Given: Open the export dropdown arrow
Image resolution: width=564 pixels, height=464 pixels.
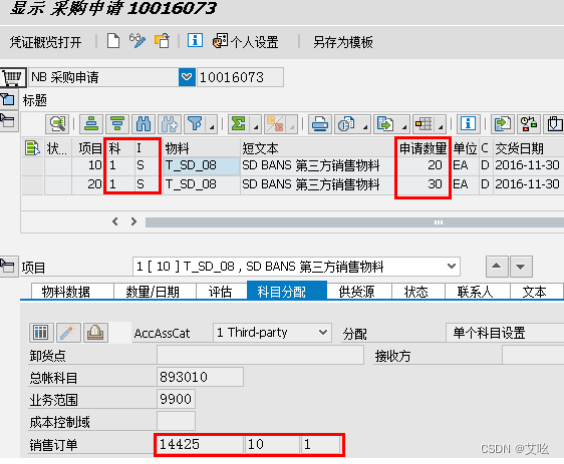Looking at the screenshot, I should click(404, 127).
